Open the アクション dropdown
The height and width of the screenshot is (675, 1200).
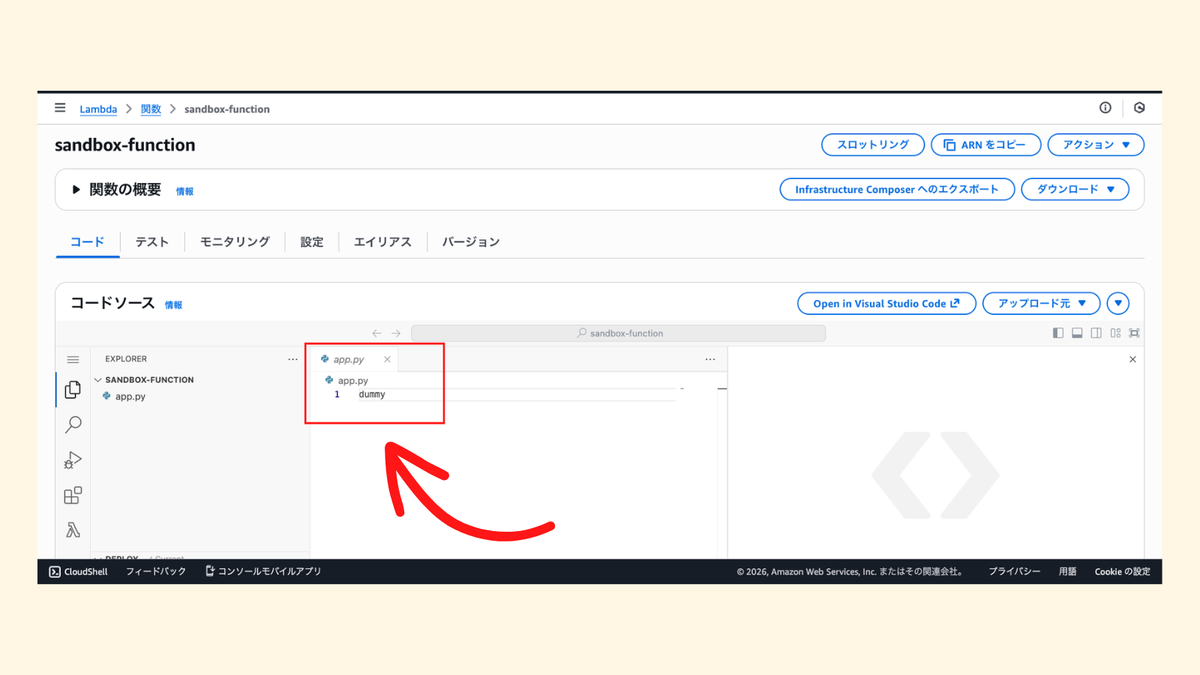point(1096,145)
